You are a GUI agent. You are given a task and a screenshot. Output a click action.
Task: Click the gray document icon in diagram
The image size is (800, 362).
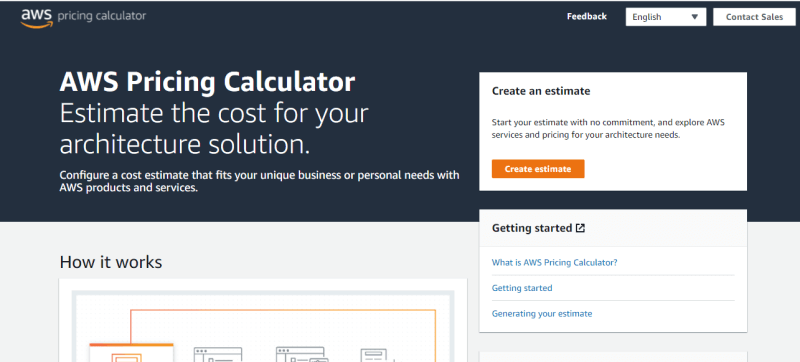(x=374, y=355)
